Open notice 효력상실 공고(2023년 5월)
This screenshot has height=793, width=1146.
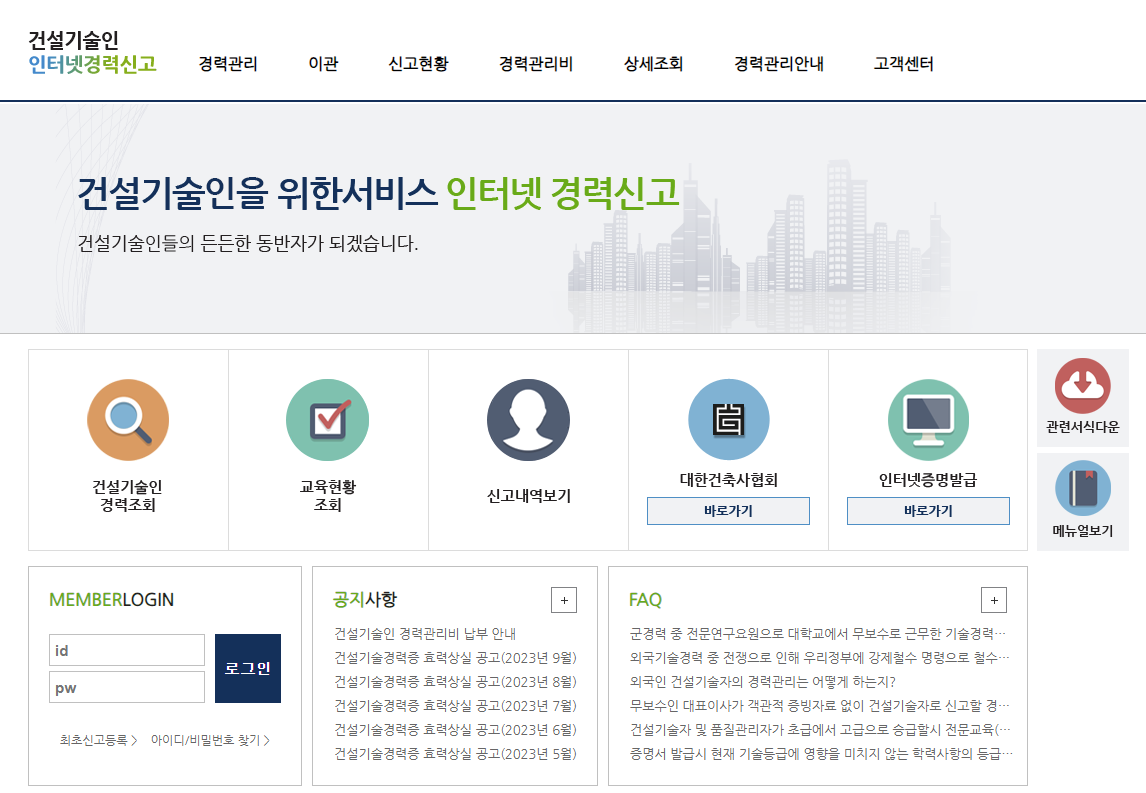[x=455, y=754]
